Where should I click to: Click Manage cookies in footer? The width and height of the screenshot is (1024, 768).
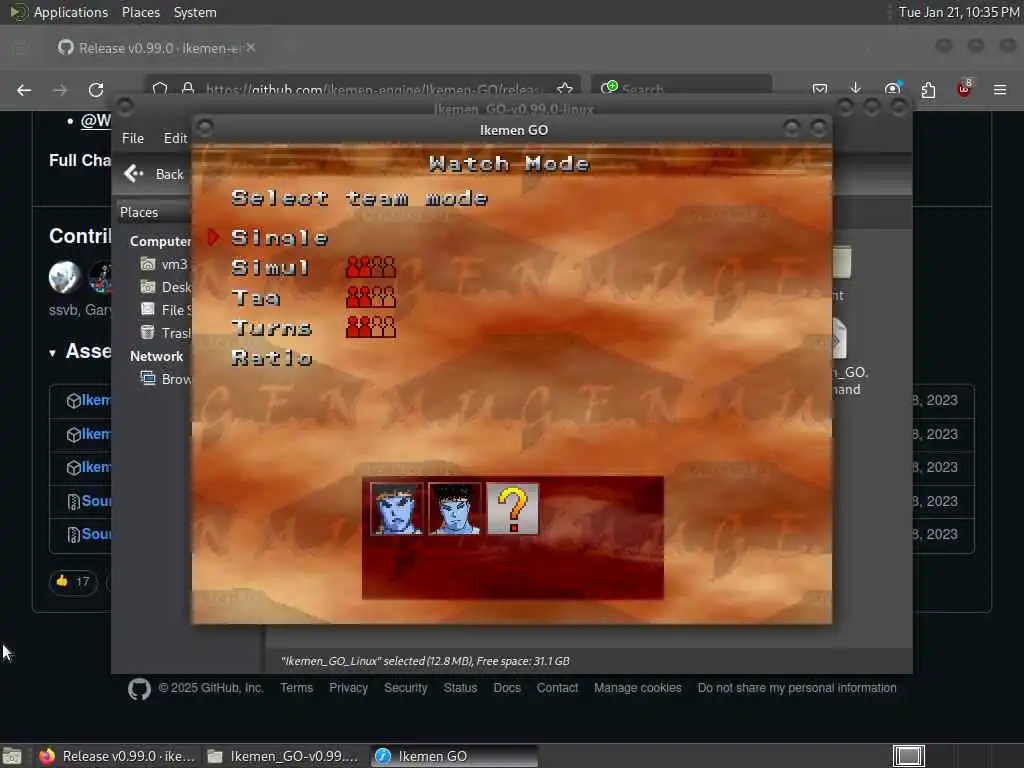pos(637,688)
